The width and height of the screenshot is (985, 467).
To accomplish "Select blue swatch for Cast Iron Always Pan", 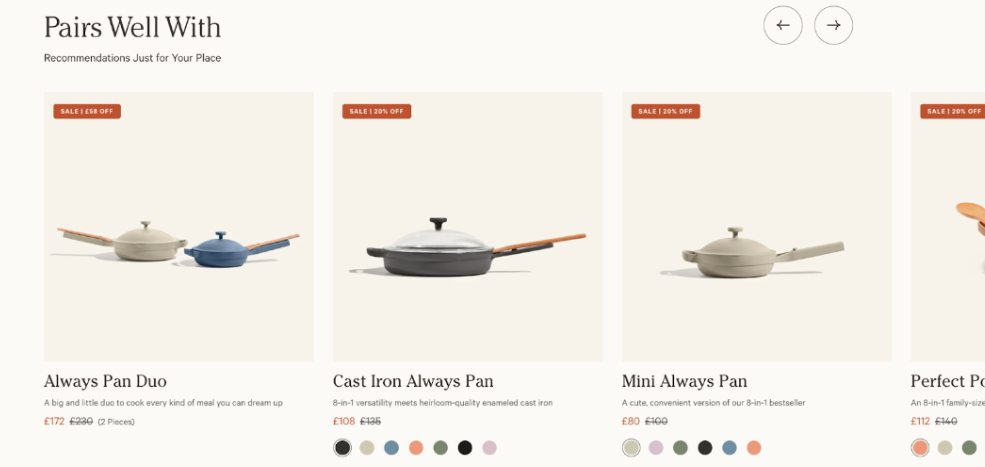I will 391,448.
